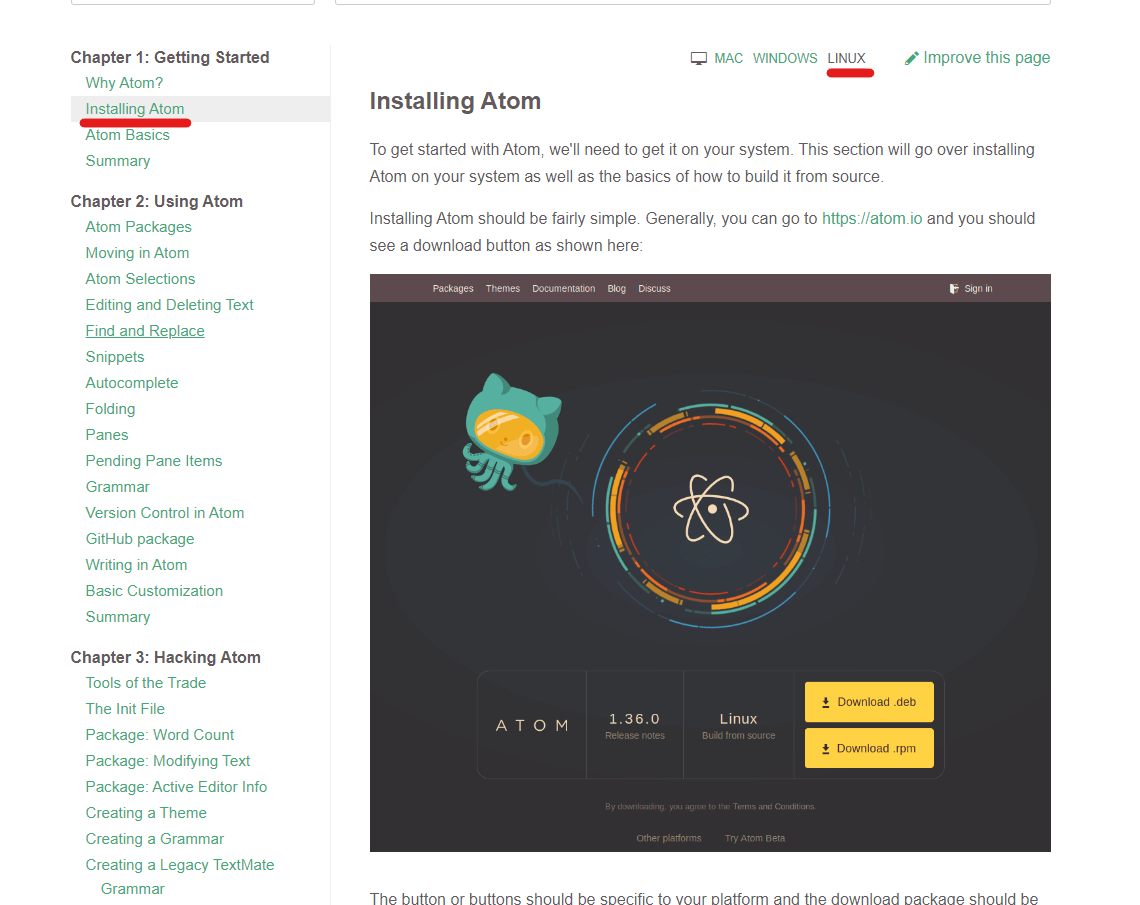The height and width of the screenshot is (905, 1140).
Task: Click the download arrow icon on Download .rpm
Action: click(x=825, y=748)
